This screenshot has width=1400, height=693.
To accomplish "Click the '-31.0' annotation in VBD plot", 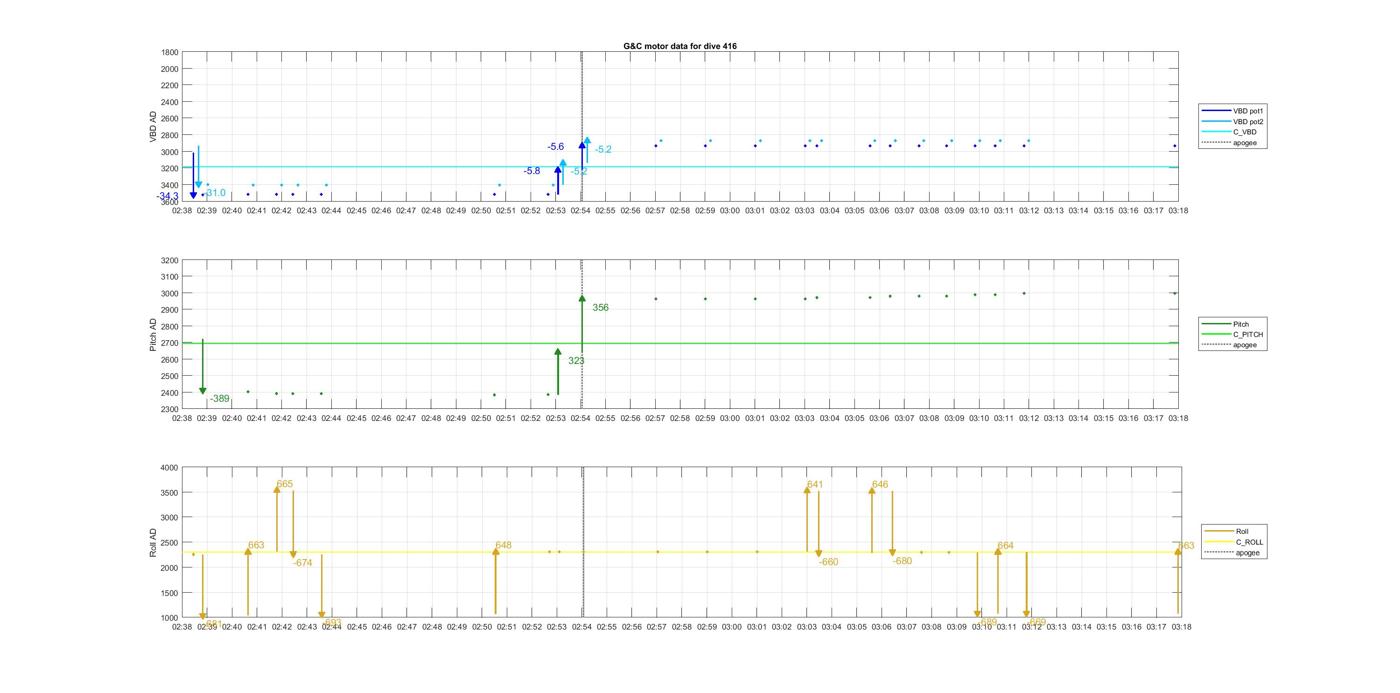I will click(x=214, y=193).
